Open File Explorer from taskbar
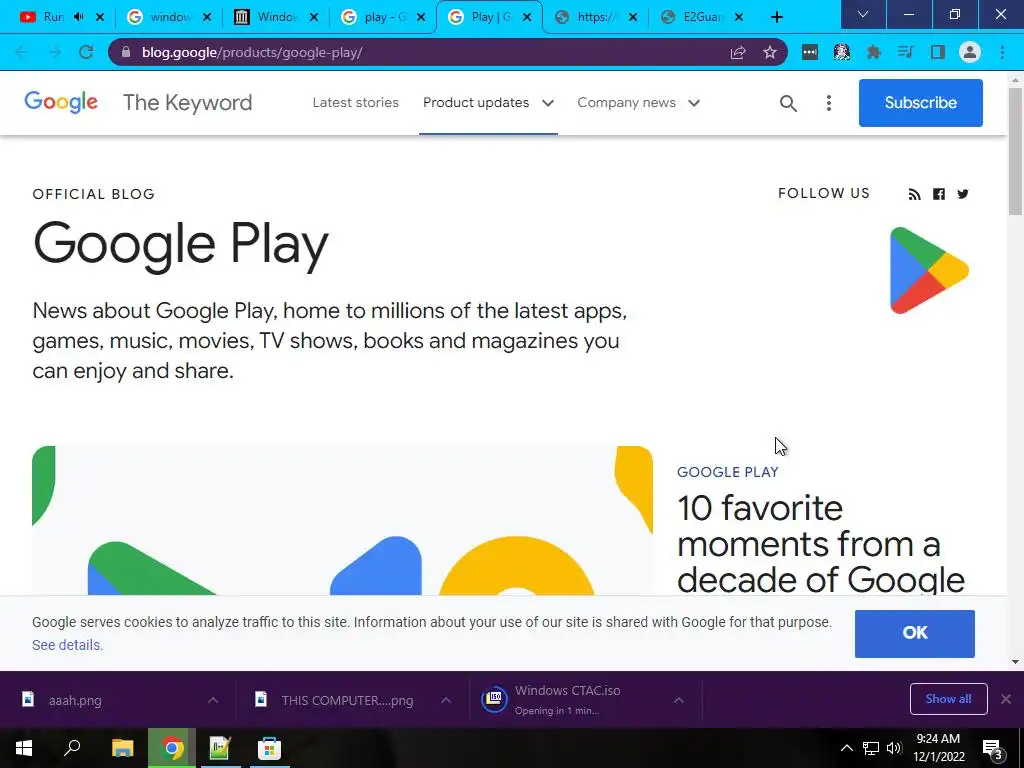 122,748
